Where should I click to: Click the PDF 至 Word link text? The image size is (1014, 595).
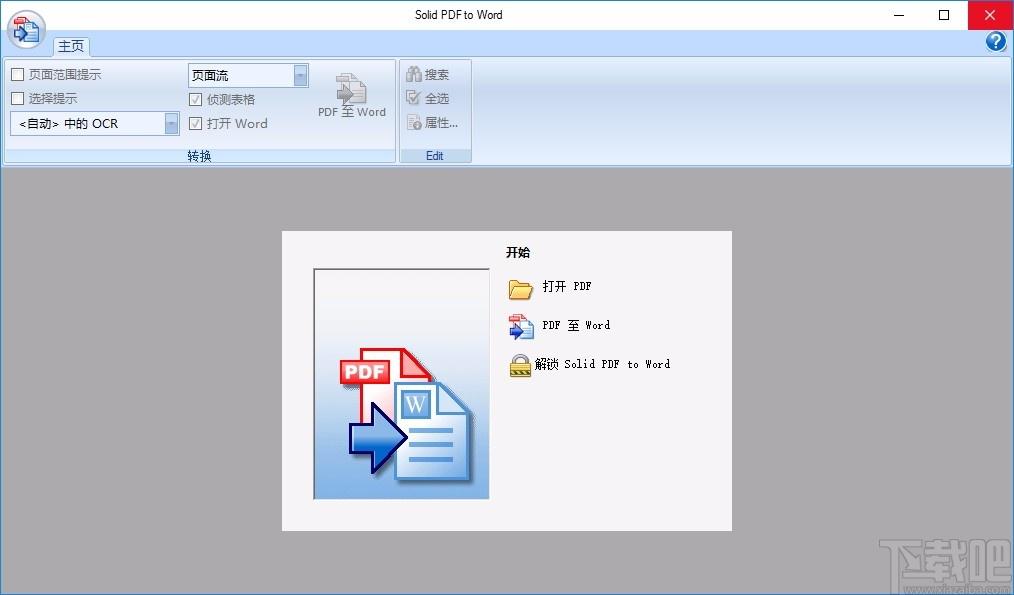[576, 325]
